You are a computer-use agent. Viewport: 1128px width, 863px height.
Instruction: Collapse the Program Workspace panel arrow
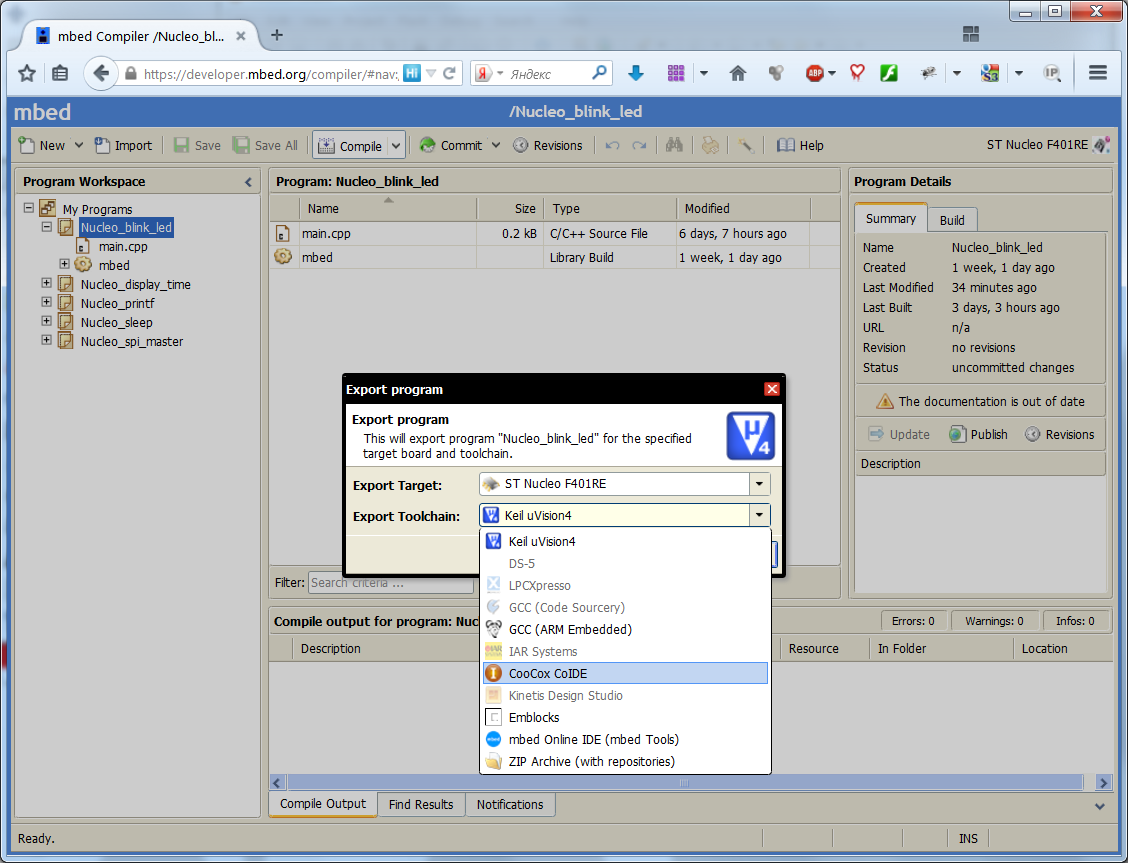pyautogui.click(x=247, y=182)
